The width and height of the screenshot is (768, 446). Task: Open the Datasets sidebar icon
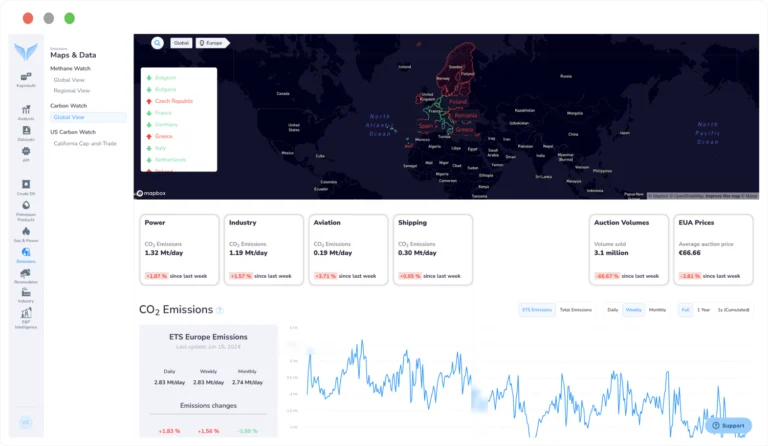pos(26,131)
